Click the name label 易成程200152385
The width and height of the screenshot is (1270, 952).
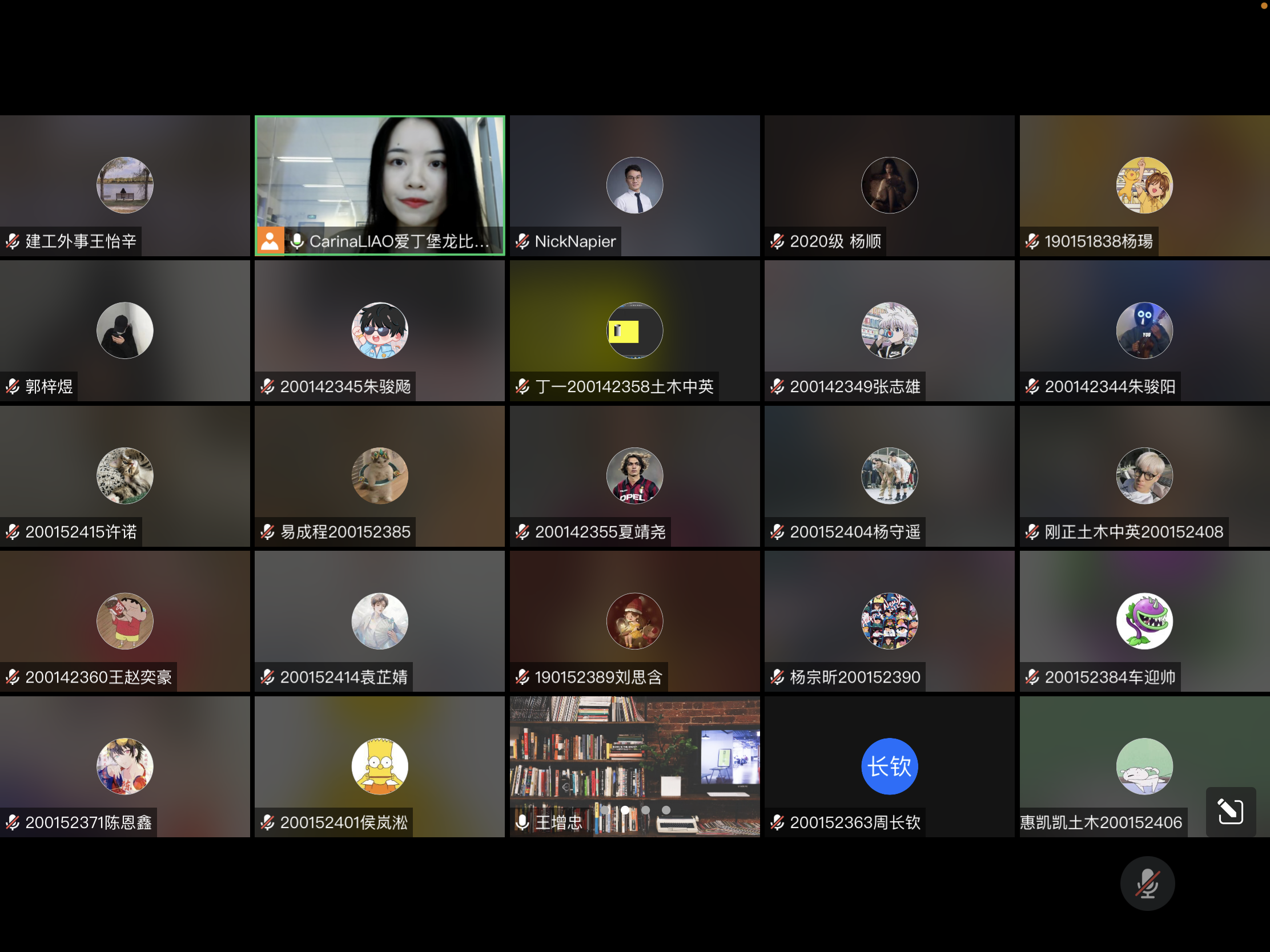click(345, 532)
